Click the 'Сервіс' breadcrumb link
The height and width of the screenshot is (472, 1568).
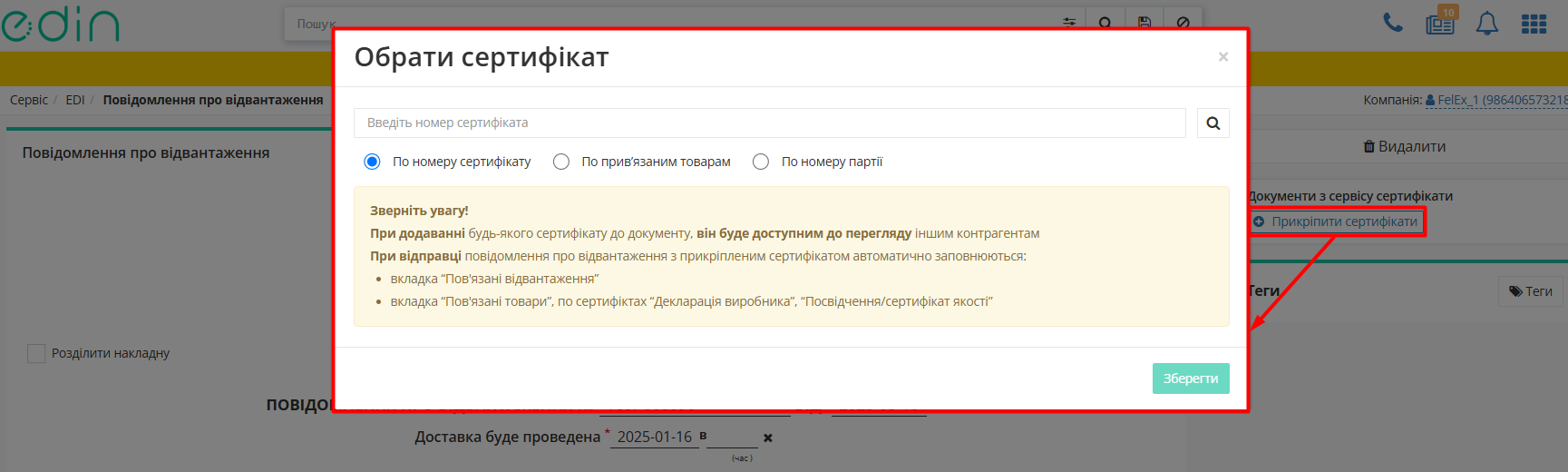point(29,100)
